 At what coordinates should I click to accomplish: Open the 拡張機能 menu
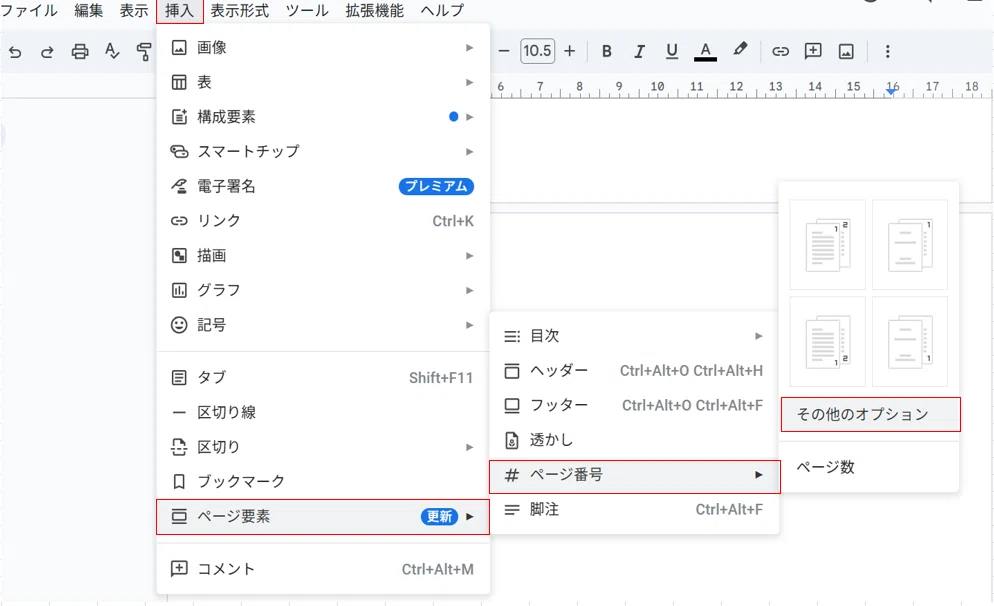(375, 11)
